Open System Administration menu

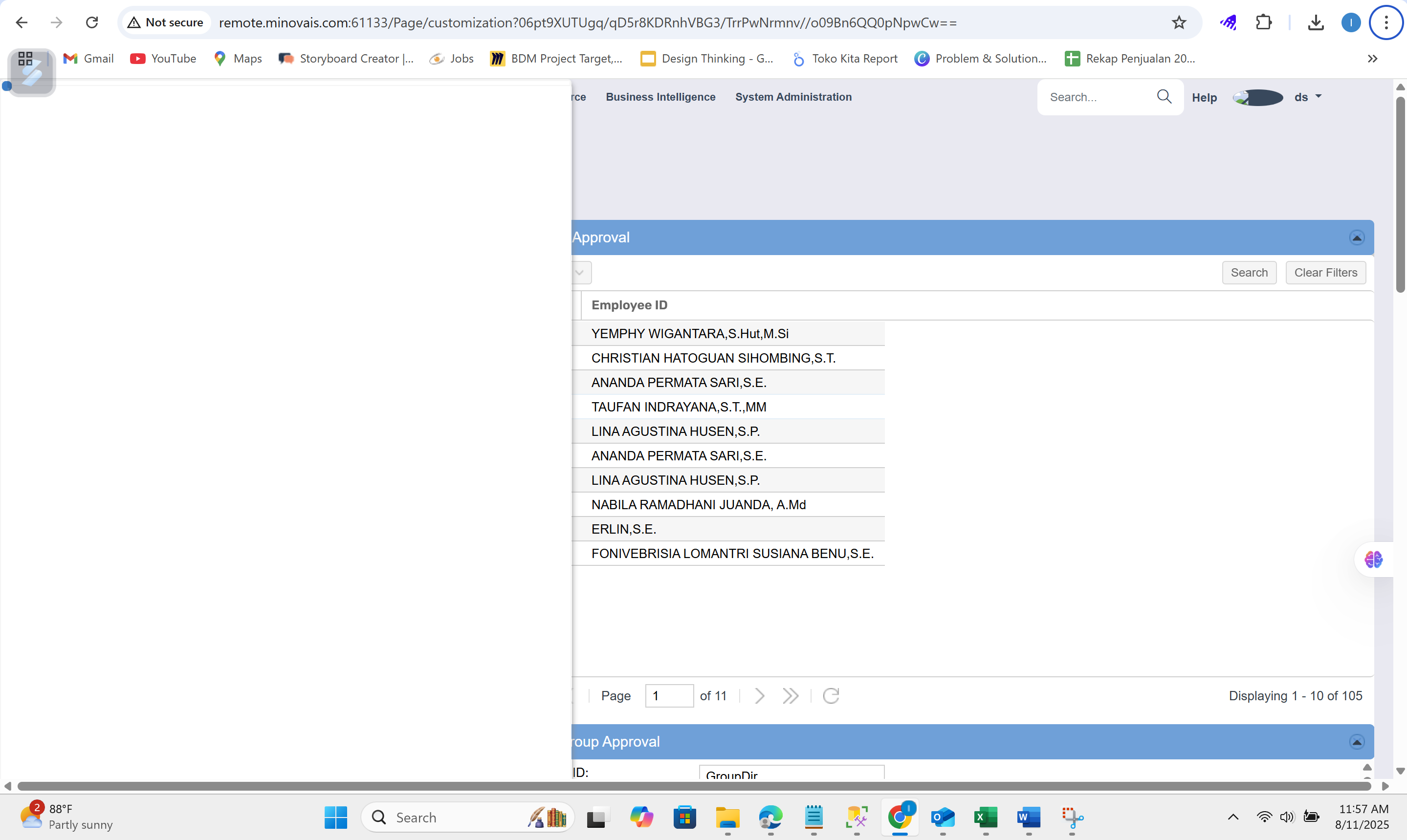[793, 97]
